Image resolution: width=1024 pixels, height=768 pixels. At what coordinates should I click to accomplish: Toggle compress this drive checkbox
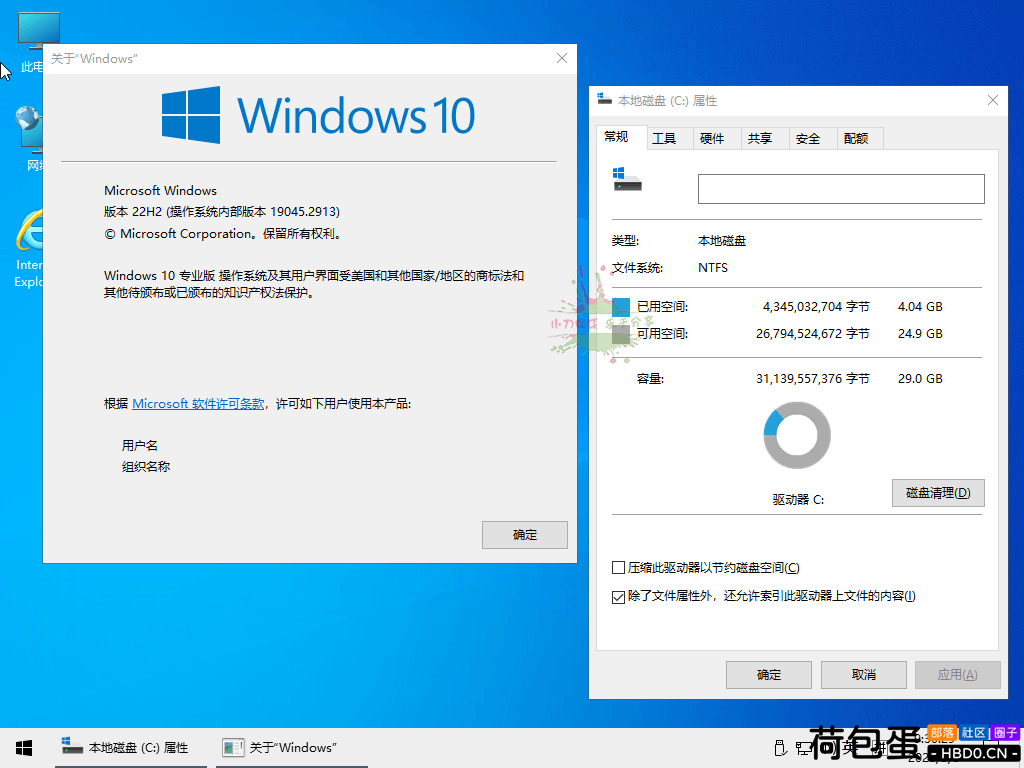tap(618, 568)
